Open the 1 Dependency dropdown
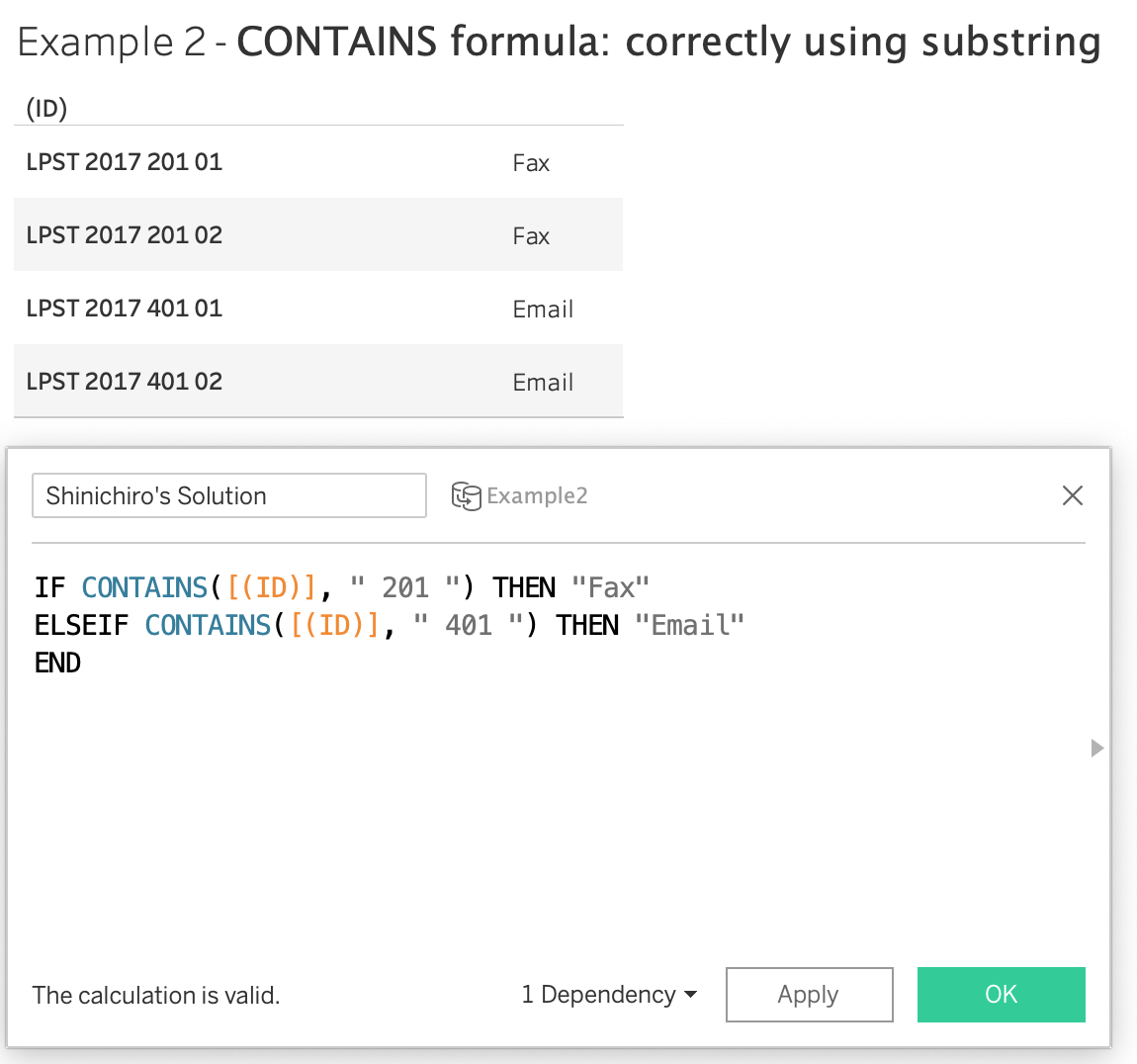Viewport: 1137px width, 1064px height. point(608,995)
